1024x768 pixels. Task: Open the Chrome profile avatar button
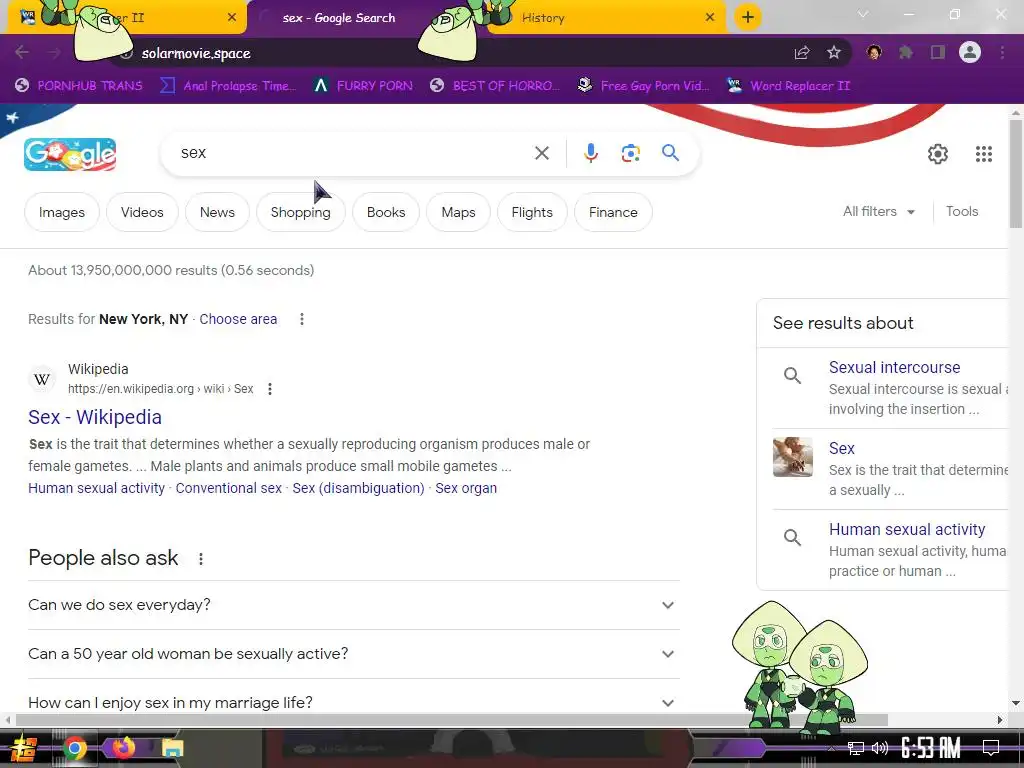pos(970,52)
